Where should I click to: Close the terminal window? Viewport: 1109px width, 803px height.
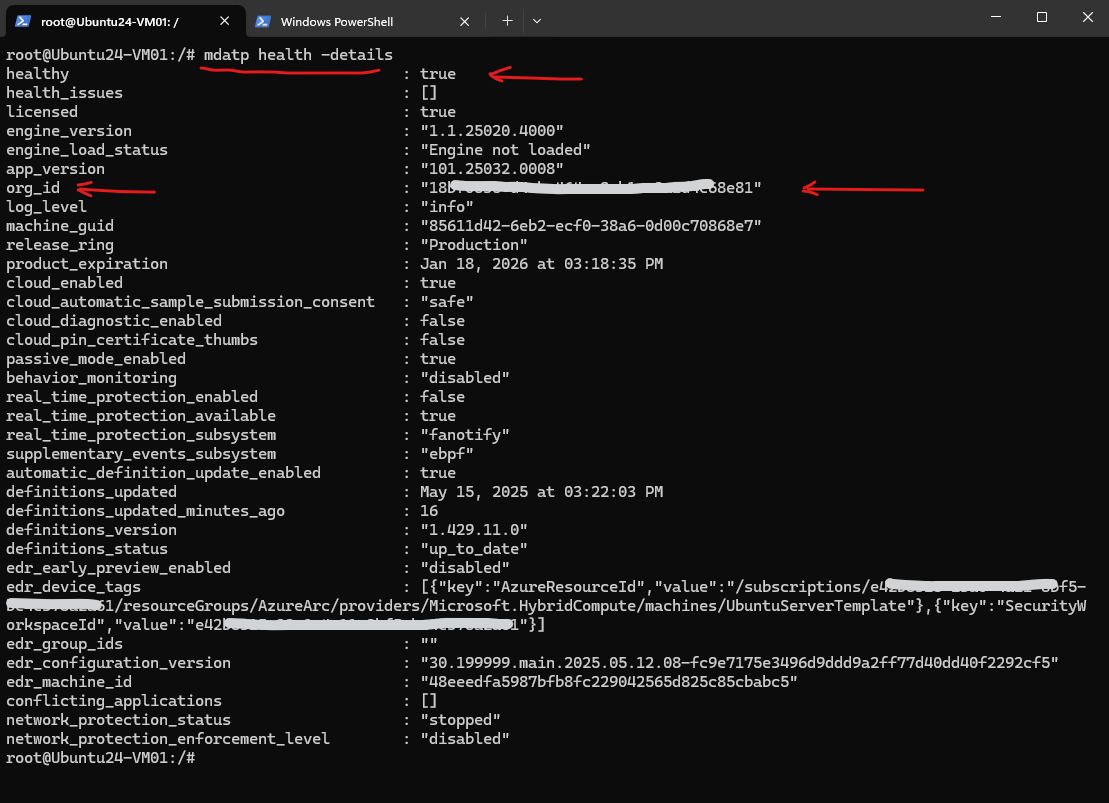click(x=1088, y=16)
